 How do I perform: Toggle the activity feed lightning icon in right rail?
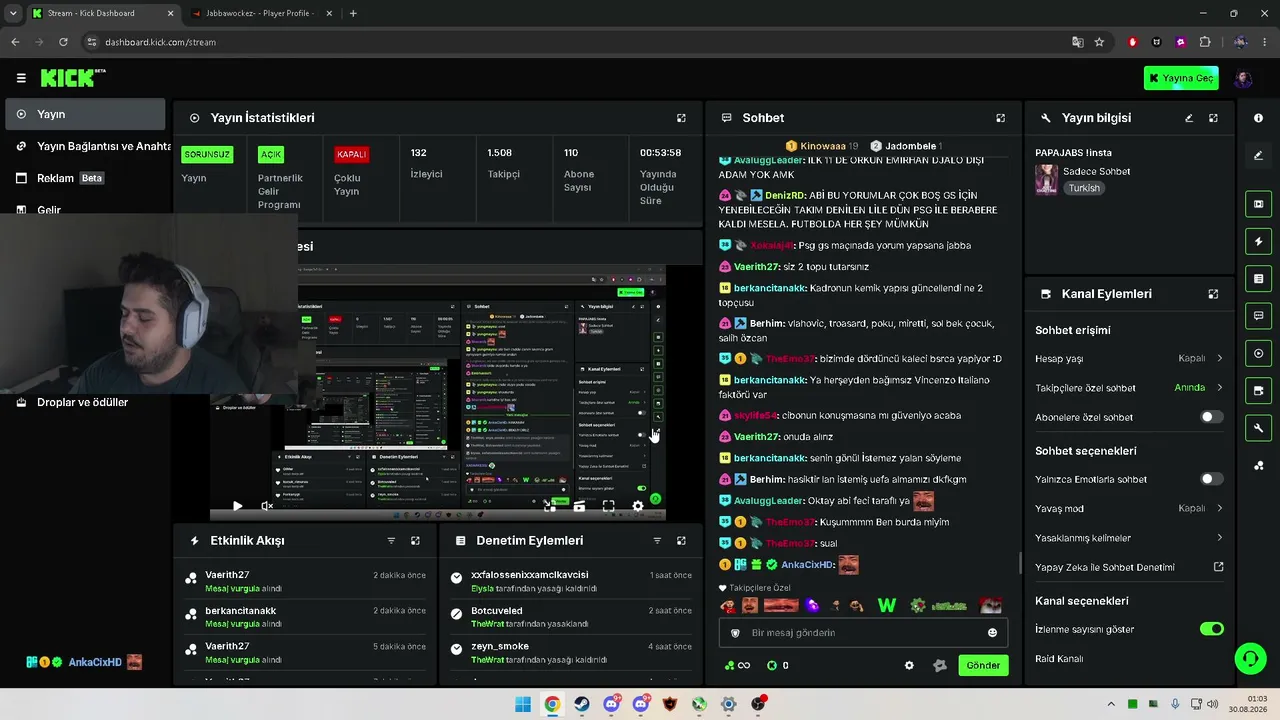1258,241
